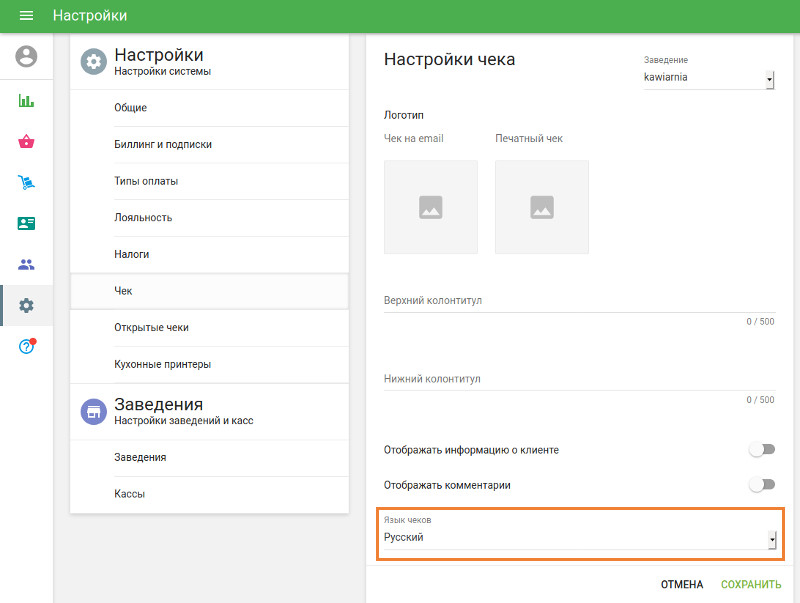This screenshot has height=603, width=800.
Task: Select the settings gear sidebar icon
Action: 25,305
